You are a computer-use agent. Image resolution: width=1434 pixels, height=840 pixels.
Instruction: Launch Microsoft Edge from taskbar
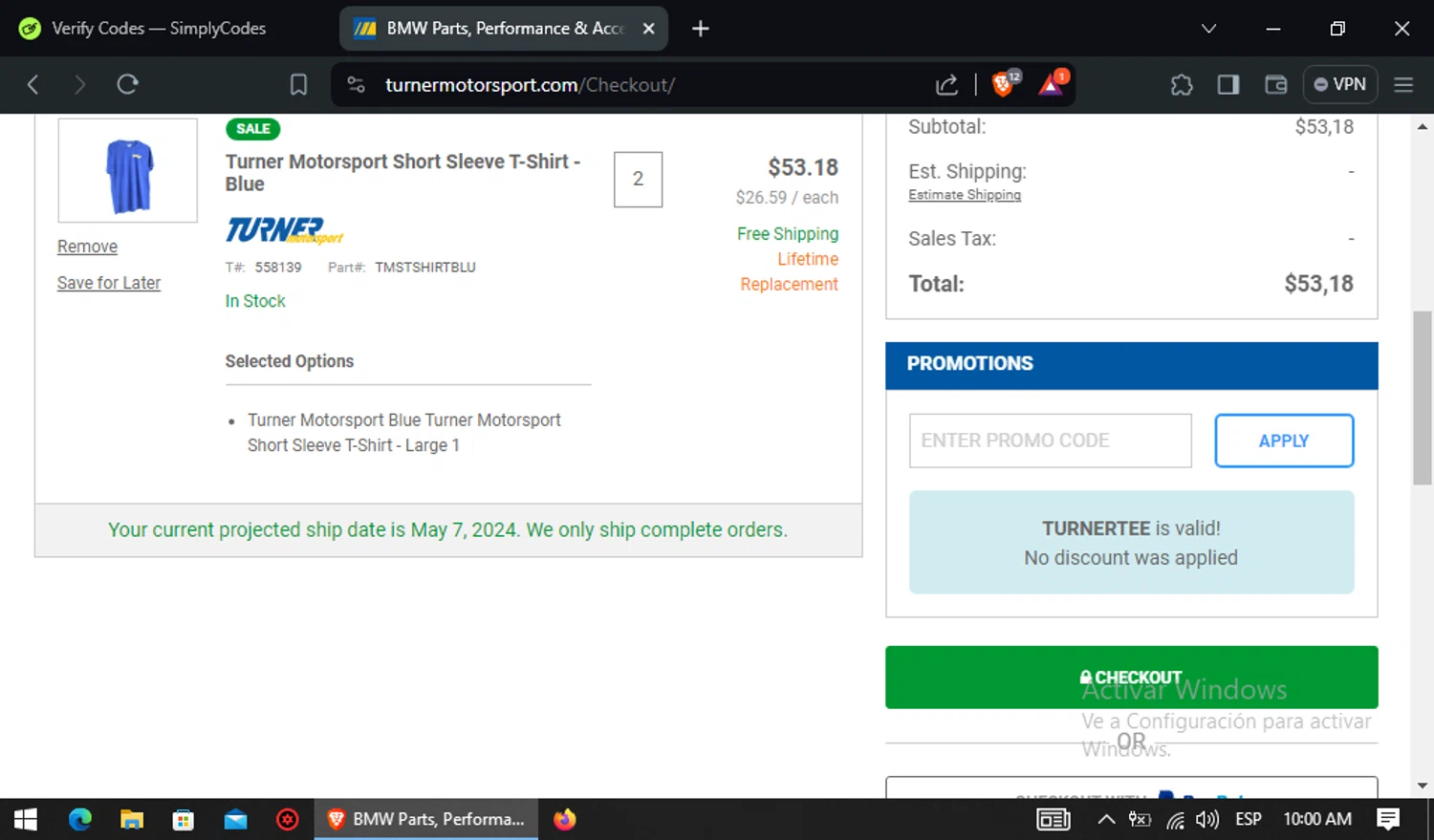[80, 819]
